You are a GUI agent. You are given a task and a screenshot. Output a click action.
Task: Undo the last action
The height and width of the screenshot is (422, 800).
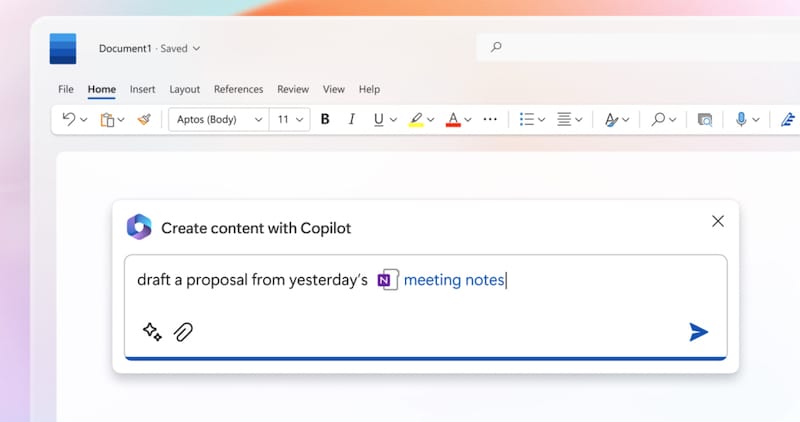(x=69, y=119)
